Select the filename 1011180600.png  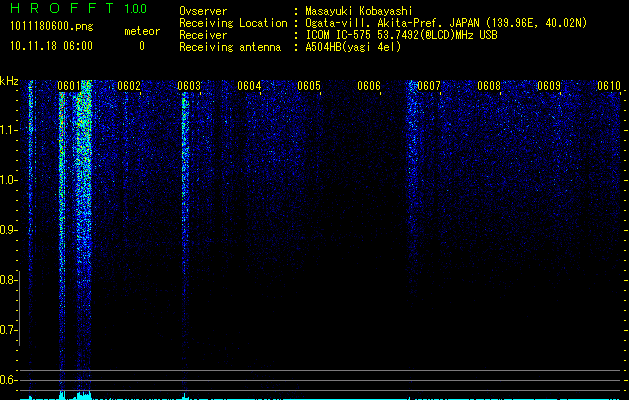click(52, 27)
